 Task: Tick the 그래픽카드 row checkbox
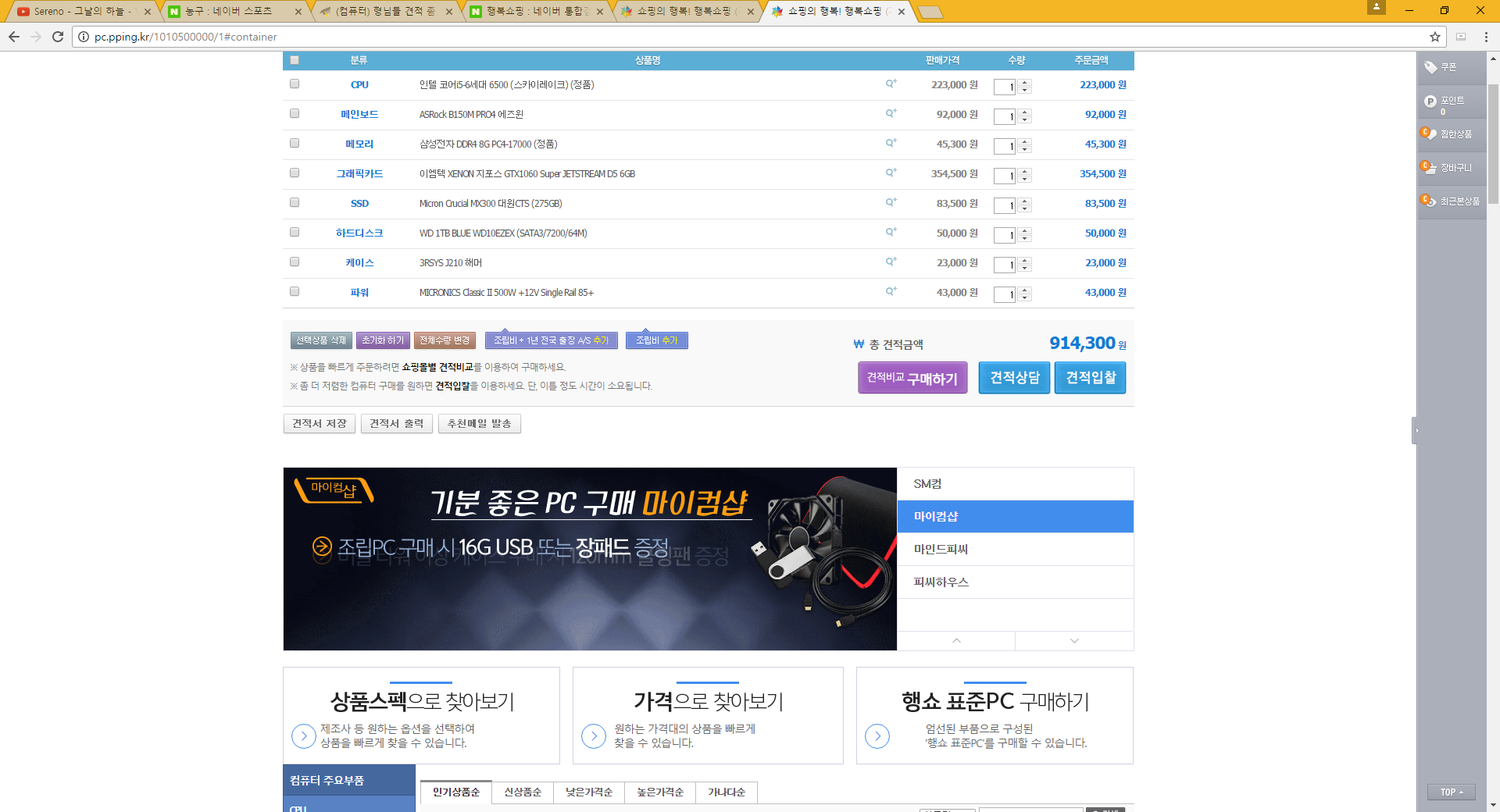(x=295, y=173)
